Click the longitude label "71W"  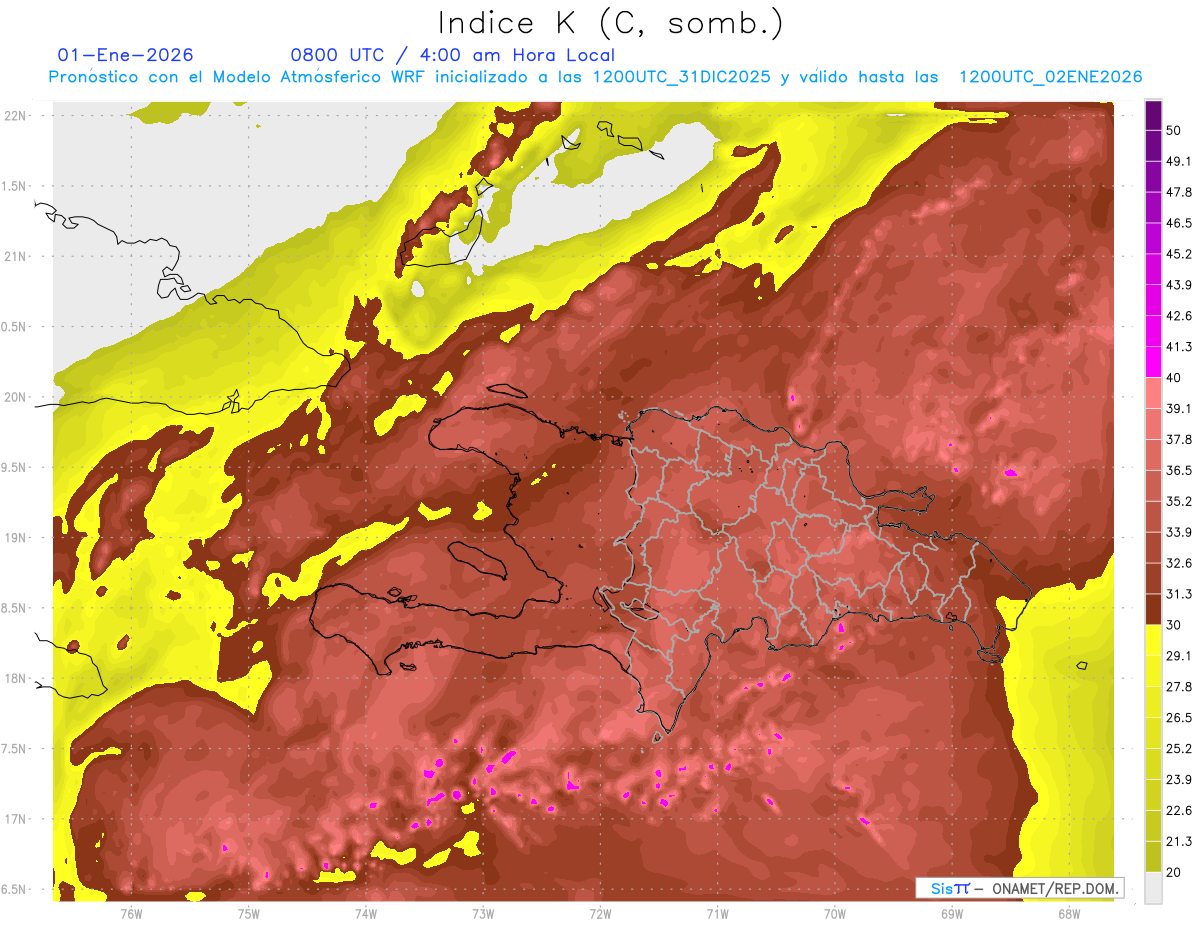coord(717,914)
